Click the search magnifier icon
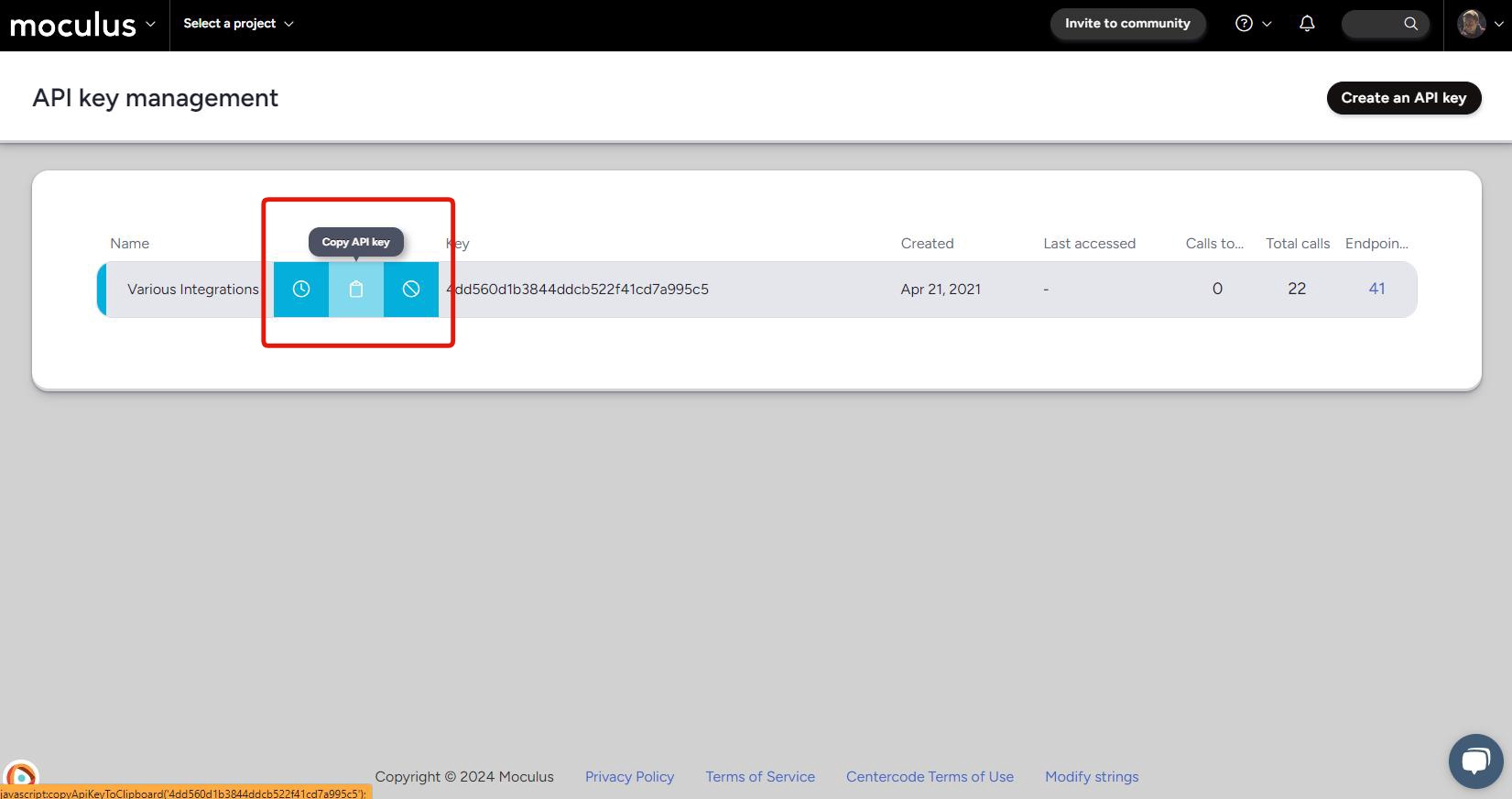1512x799 pixels. [x=1410, y=24]
